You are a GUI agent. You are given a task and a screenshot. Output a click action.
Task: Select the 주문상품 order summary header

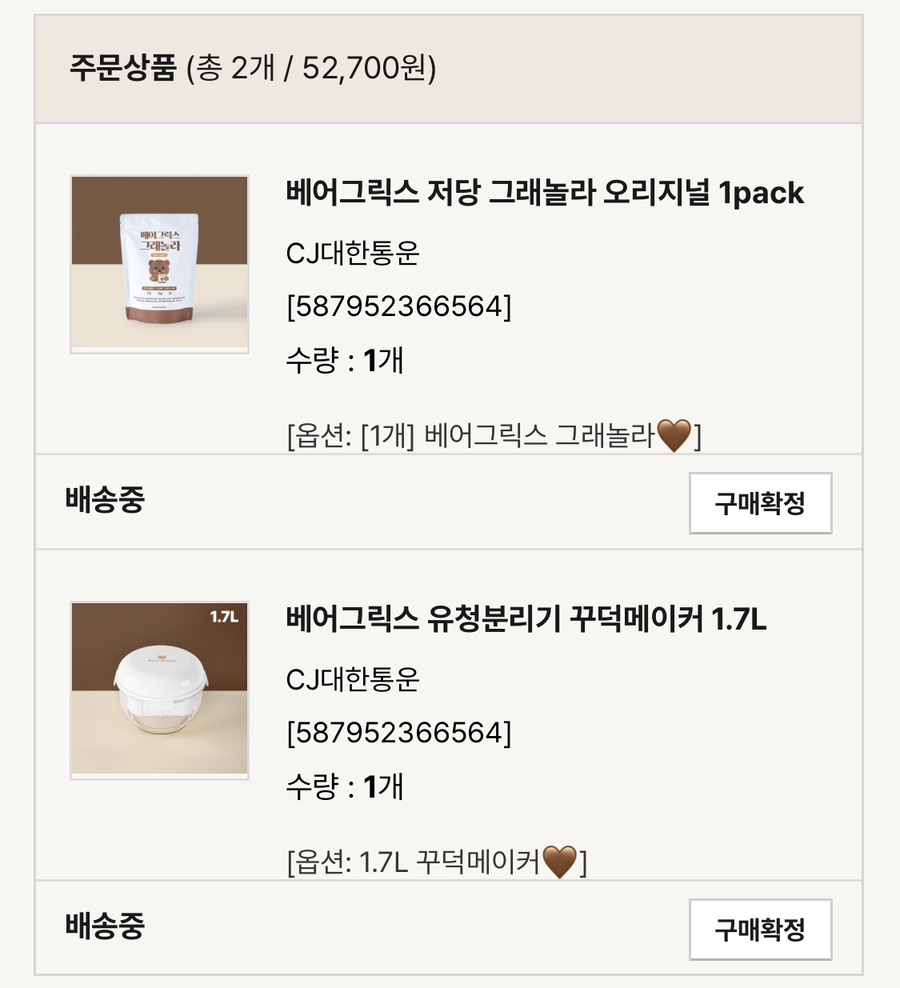252,67
